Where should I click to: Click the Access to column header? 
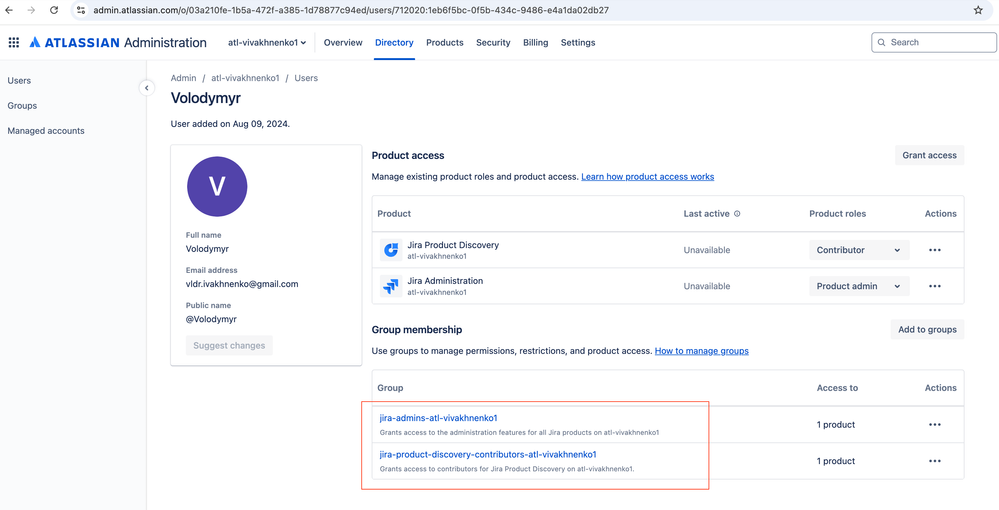(x=837, y=388)
